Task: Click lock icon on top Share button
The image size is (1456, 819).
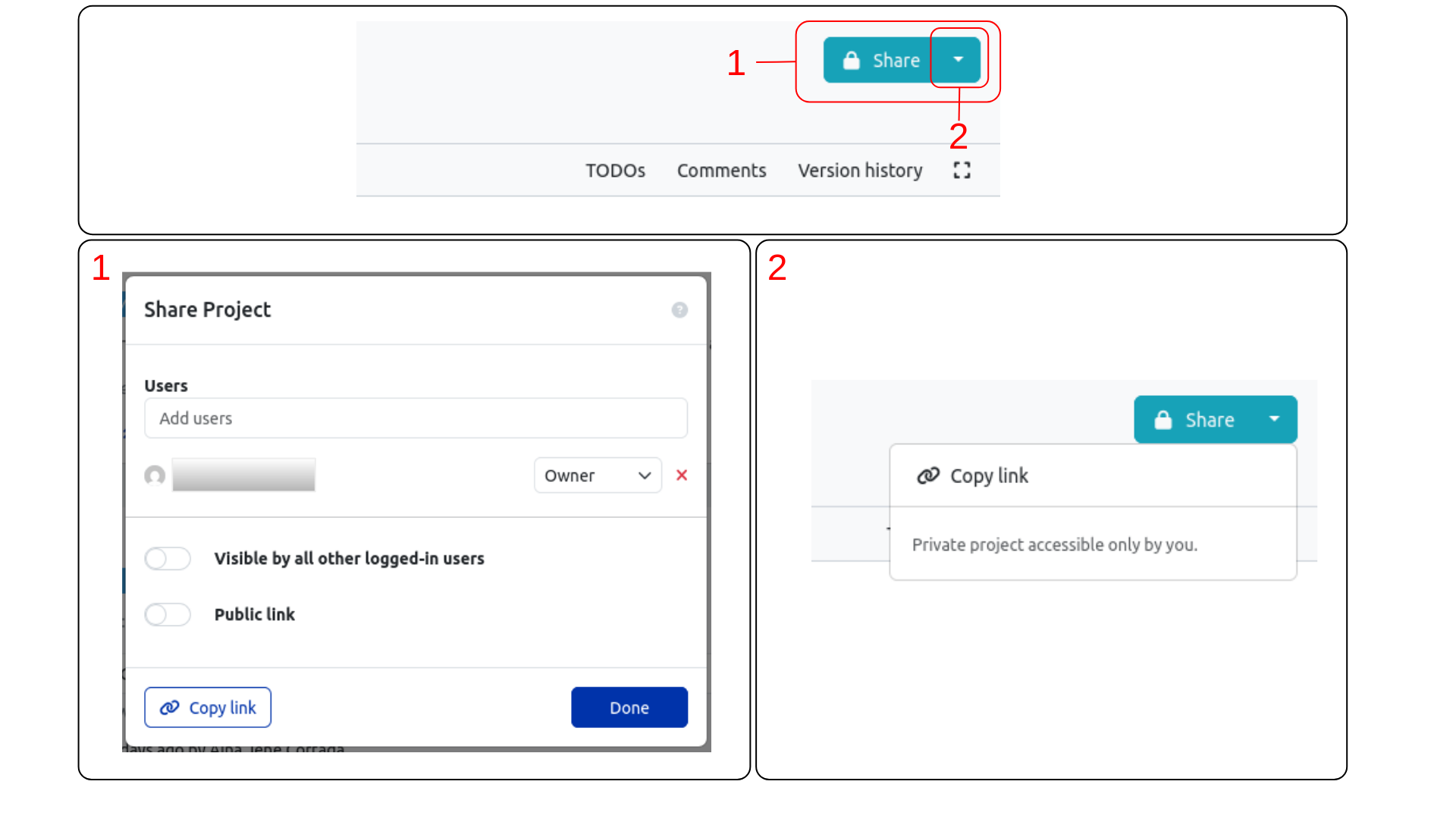Action: (x=852, y=61)
